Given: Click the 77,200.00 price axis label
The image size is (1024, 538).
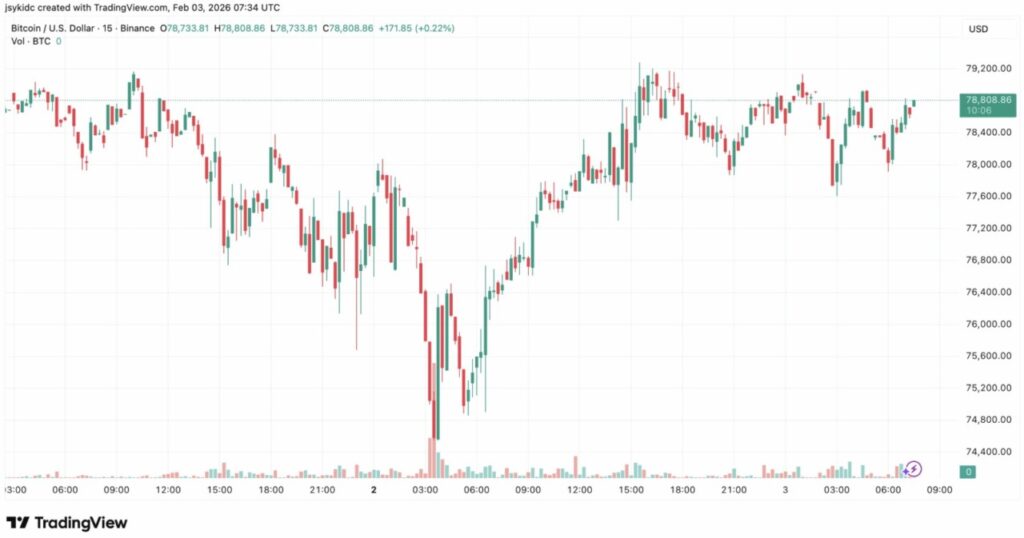Looking at the screenshot, I should coord(984,228).
